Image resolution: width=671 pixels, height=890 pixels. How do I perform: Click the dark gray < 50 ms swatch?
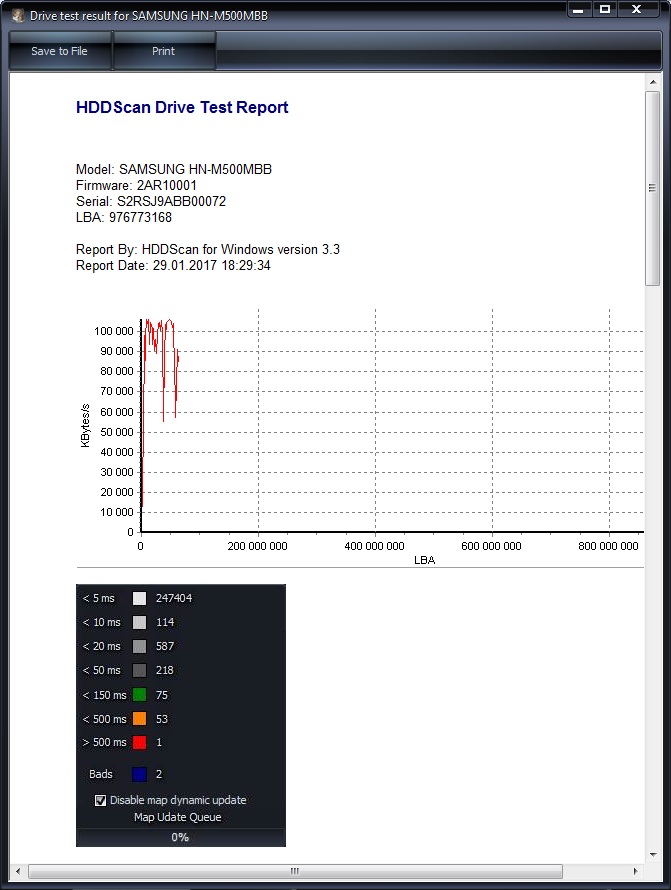[139, 670]
